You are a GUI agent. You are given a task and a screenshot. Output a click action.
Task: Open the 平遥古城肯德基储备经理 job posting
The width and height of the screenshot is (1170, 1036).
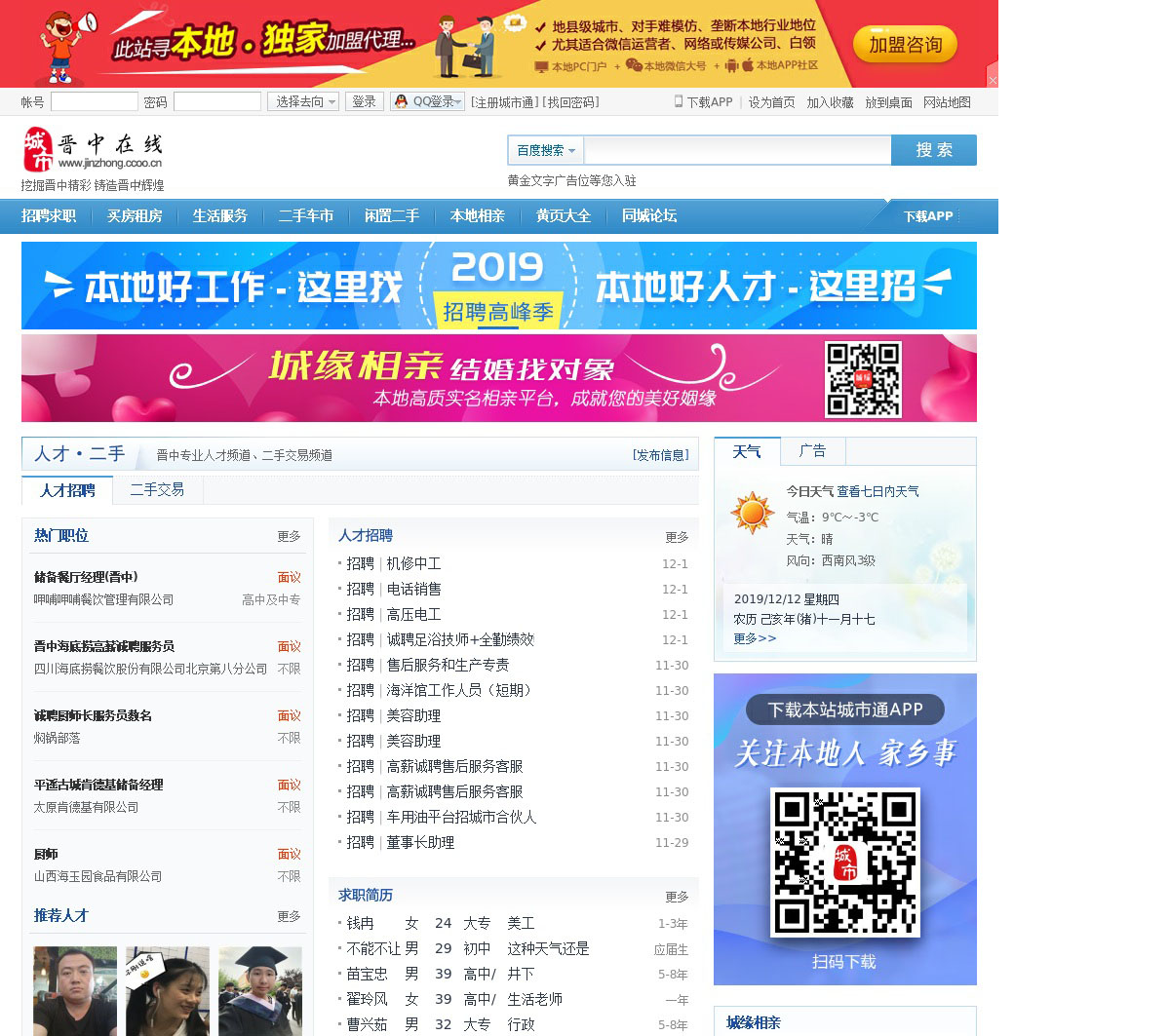click(x=98, y=785)
